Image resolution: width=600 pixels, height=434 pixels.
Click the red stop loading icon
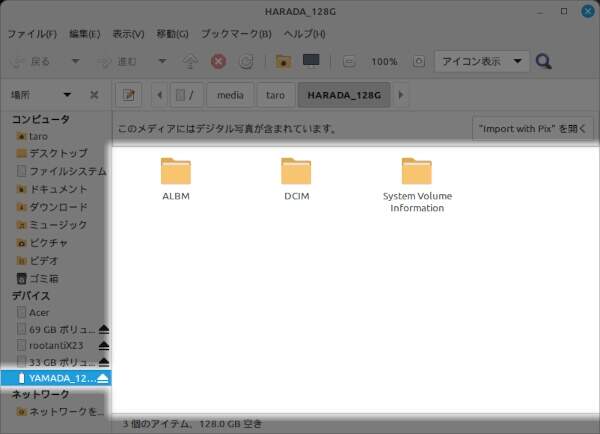click(x=218, y=61)
